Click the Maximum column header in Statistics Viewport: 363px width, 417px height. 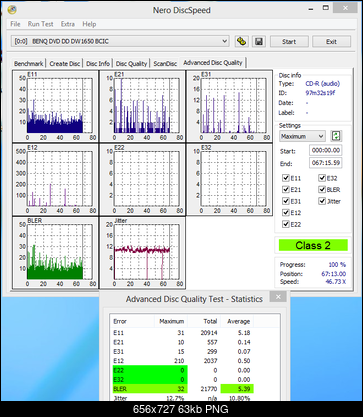[171, 321]
